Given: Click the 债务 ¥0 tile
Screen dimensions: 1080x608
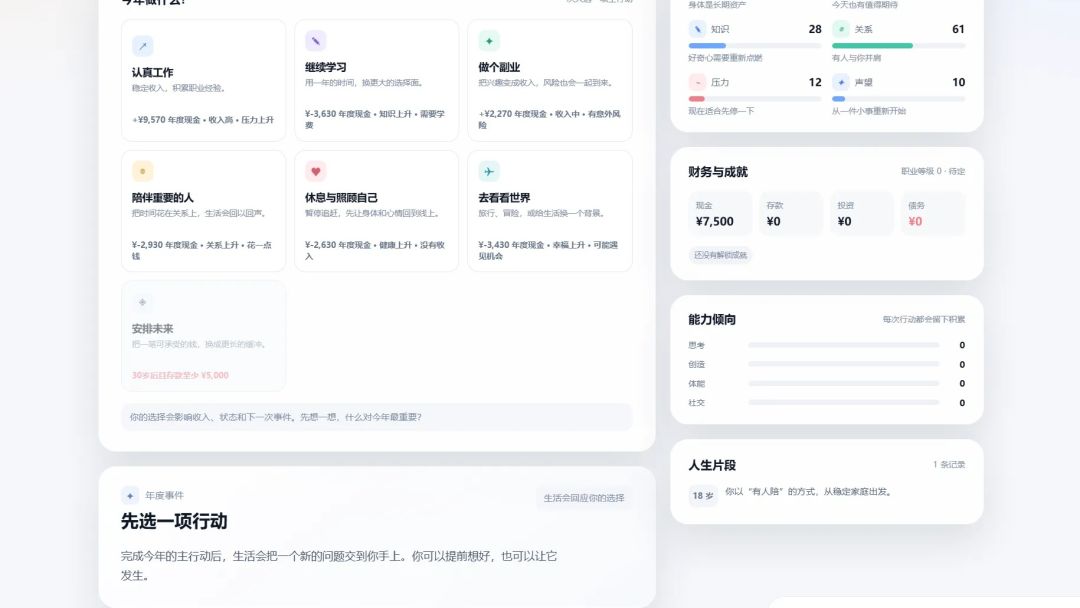Looking at the screenshot, I should [933, 213].
